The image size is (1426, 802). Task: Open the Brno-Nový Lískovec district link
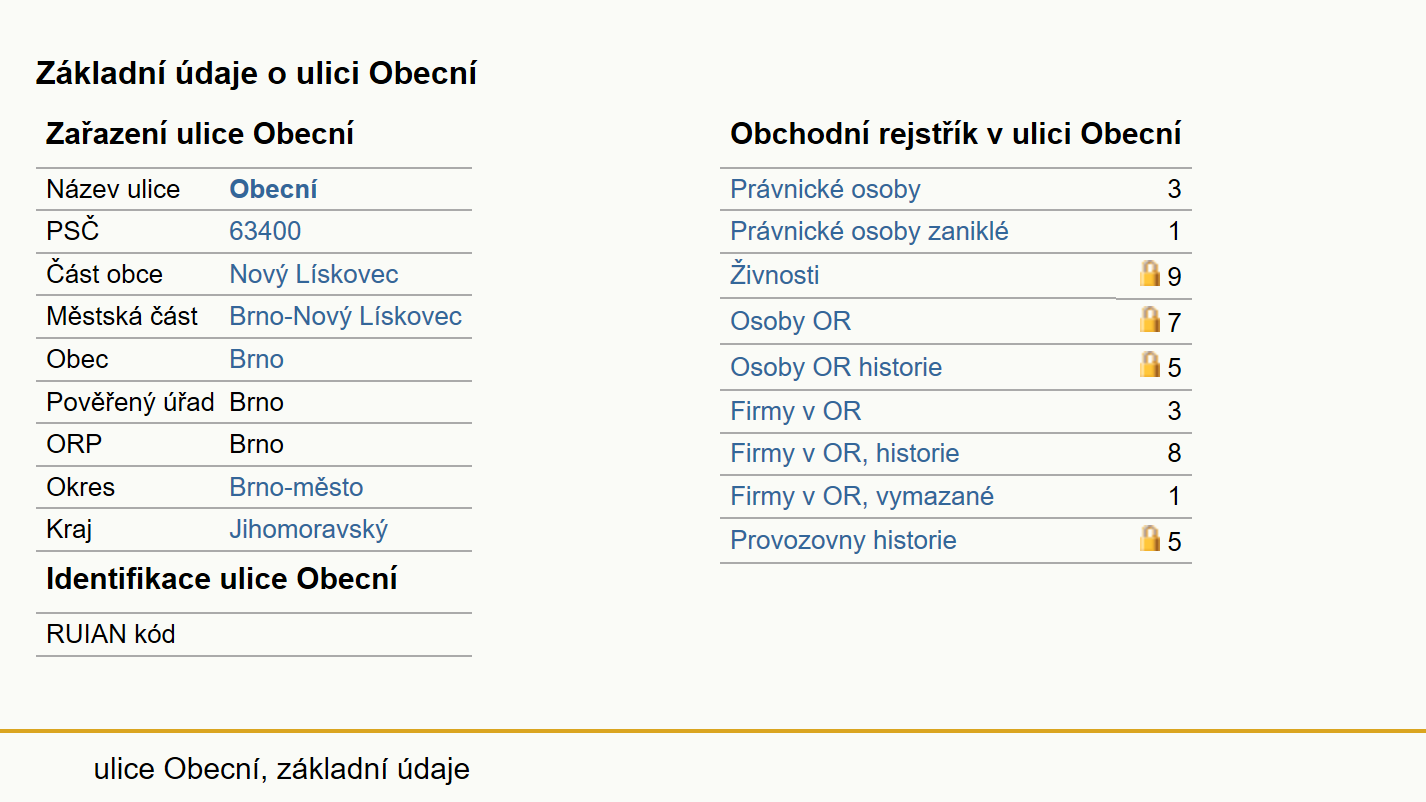click(346, 317)
